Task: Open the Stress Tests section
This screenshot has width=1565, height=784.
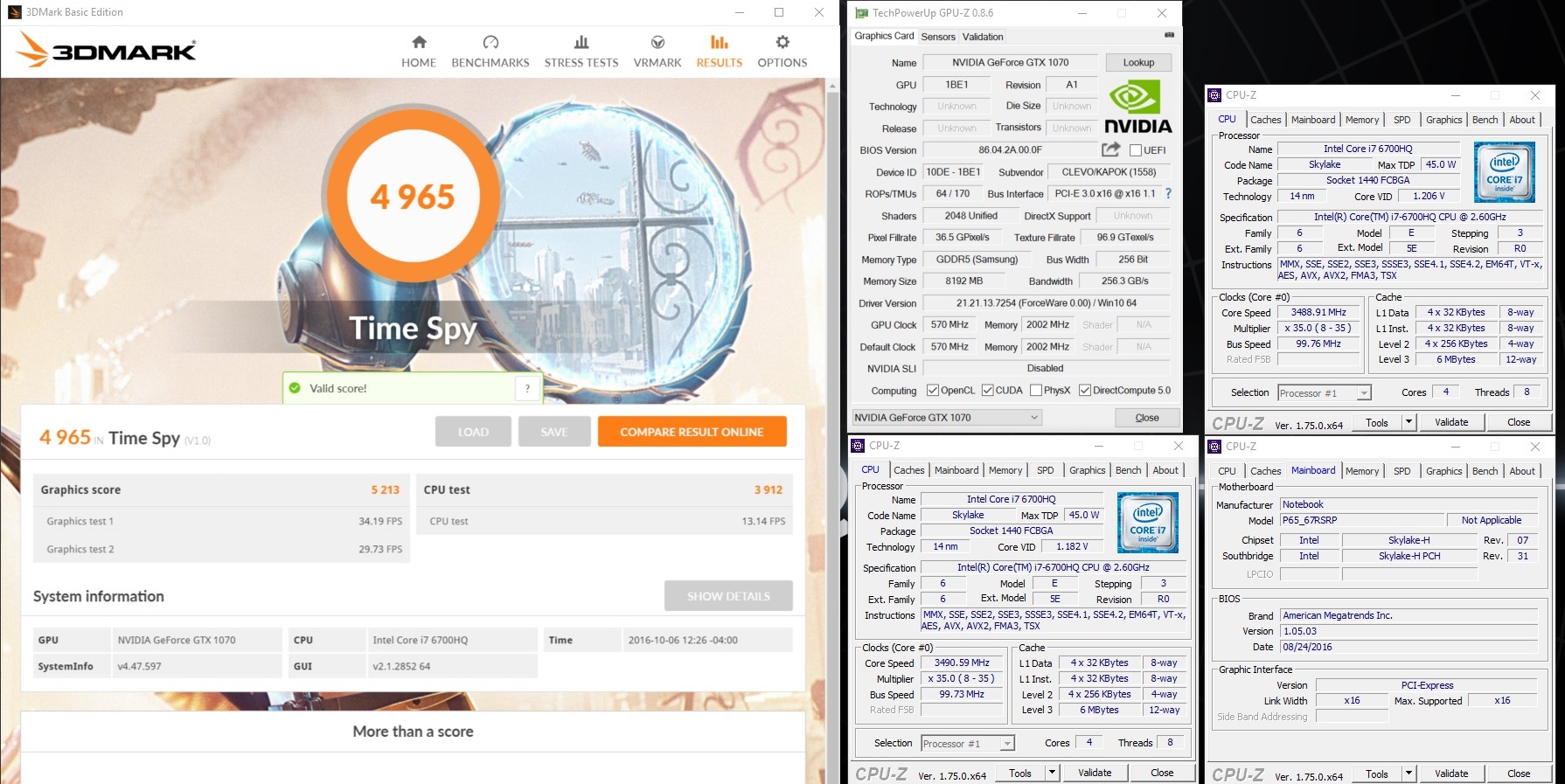Action: tap(581, 52)
